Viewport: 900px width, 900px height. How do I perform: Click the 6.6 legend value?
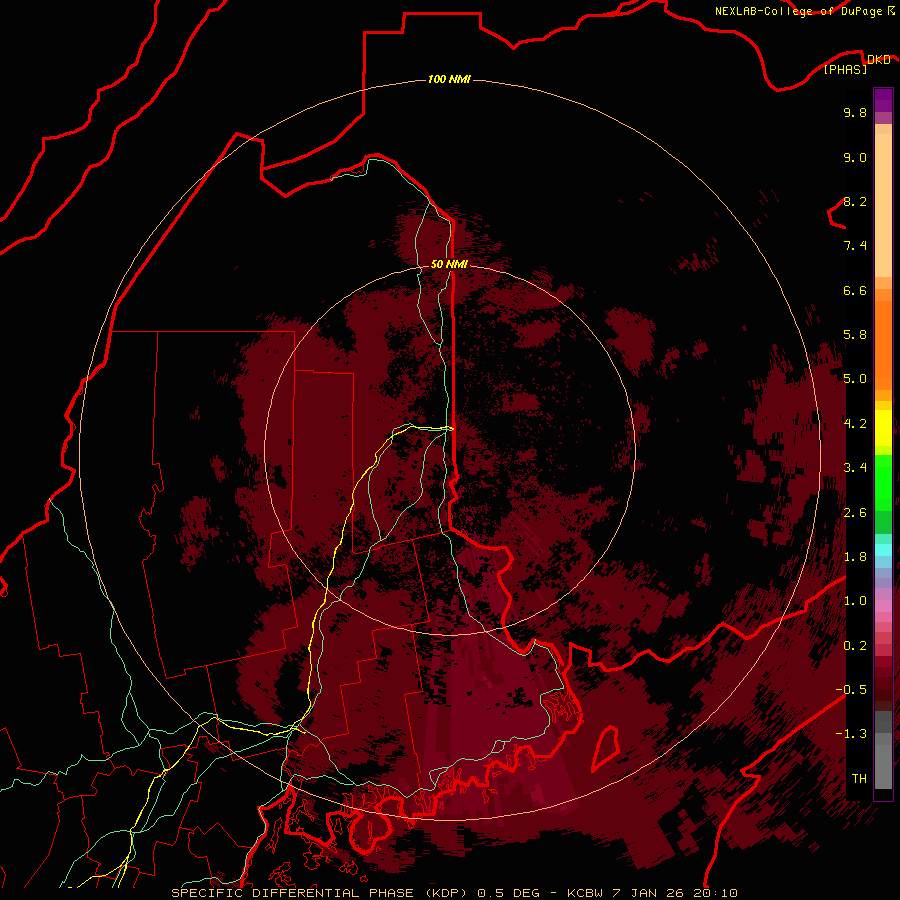click(855, 290)
